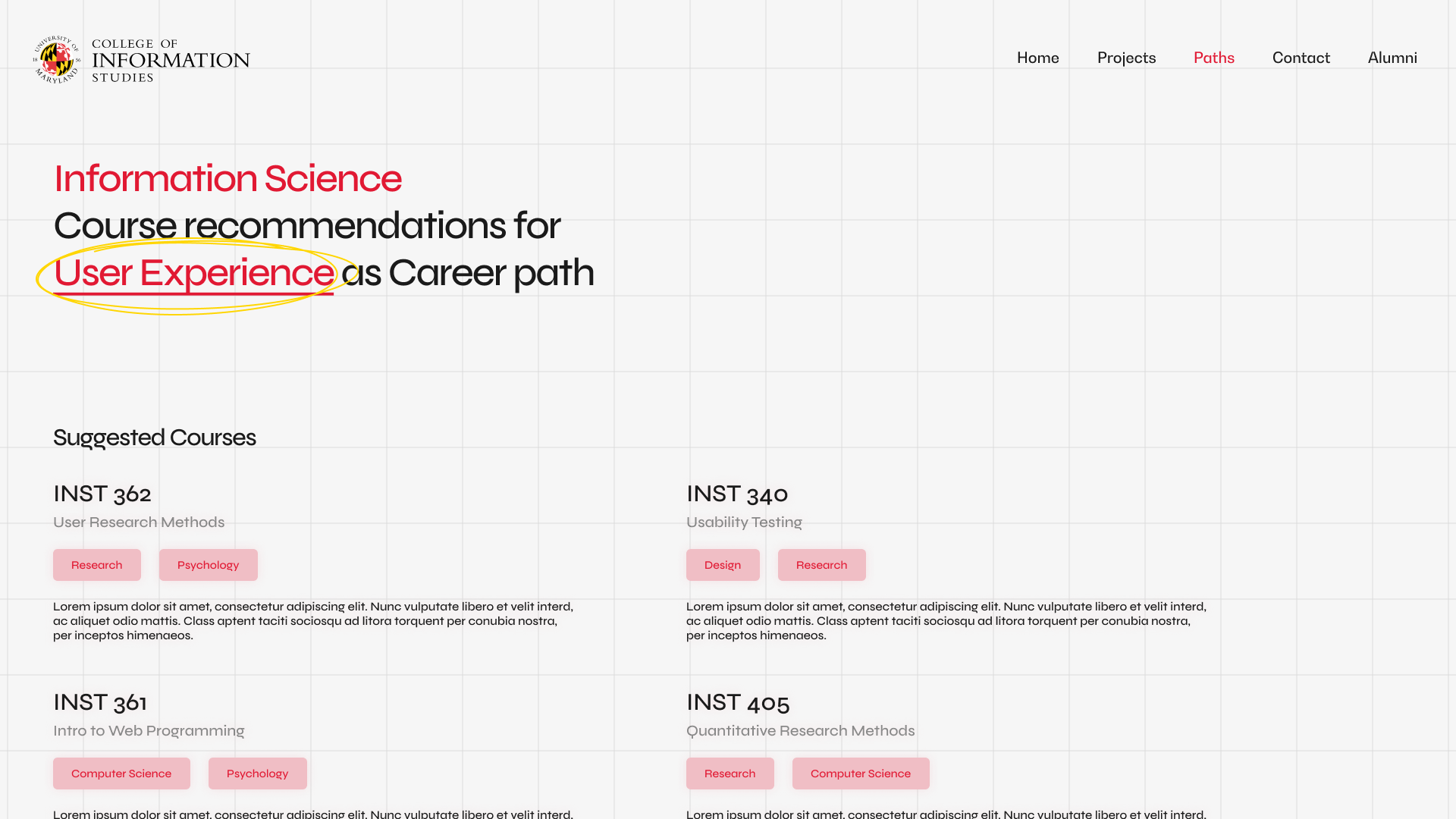Viewport: 1456px width, 819px height.
Task: Open the Home navigation item
Action: tap(1037, 58)
